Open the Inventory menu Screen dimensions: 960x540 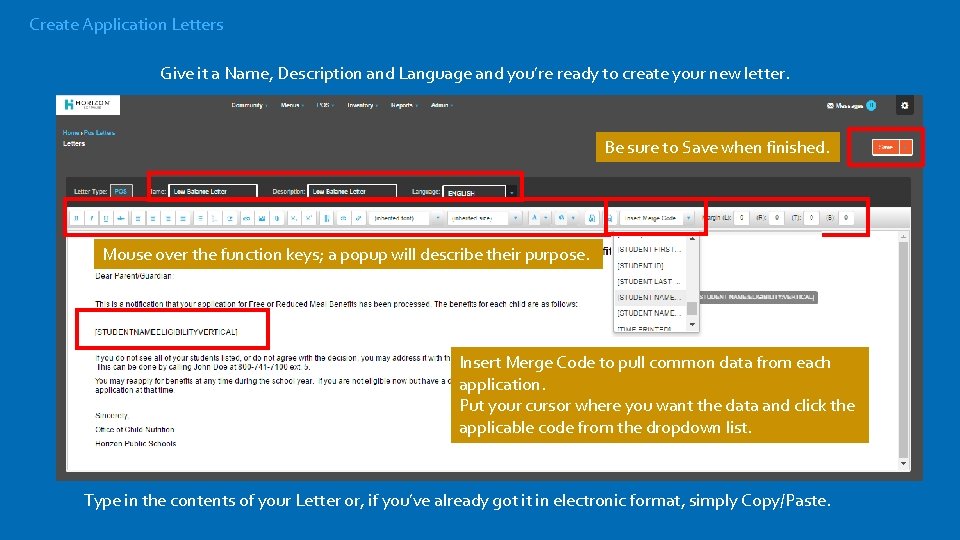click(362, 105)
